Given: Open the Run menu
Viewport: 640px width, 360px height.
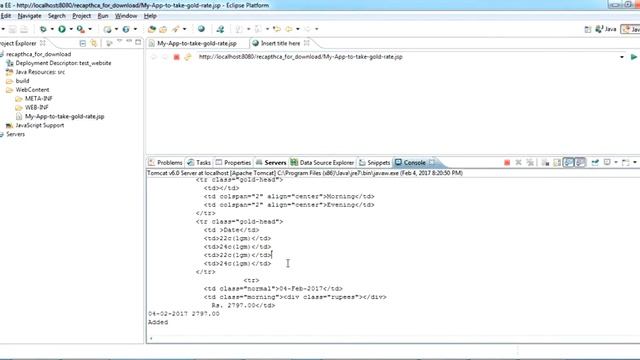Looking at the screenshot, I should click(x=103, y=16).
